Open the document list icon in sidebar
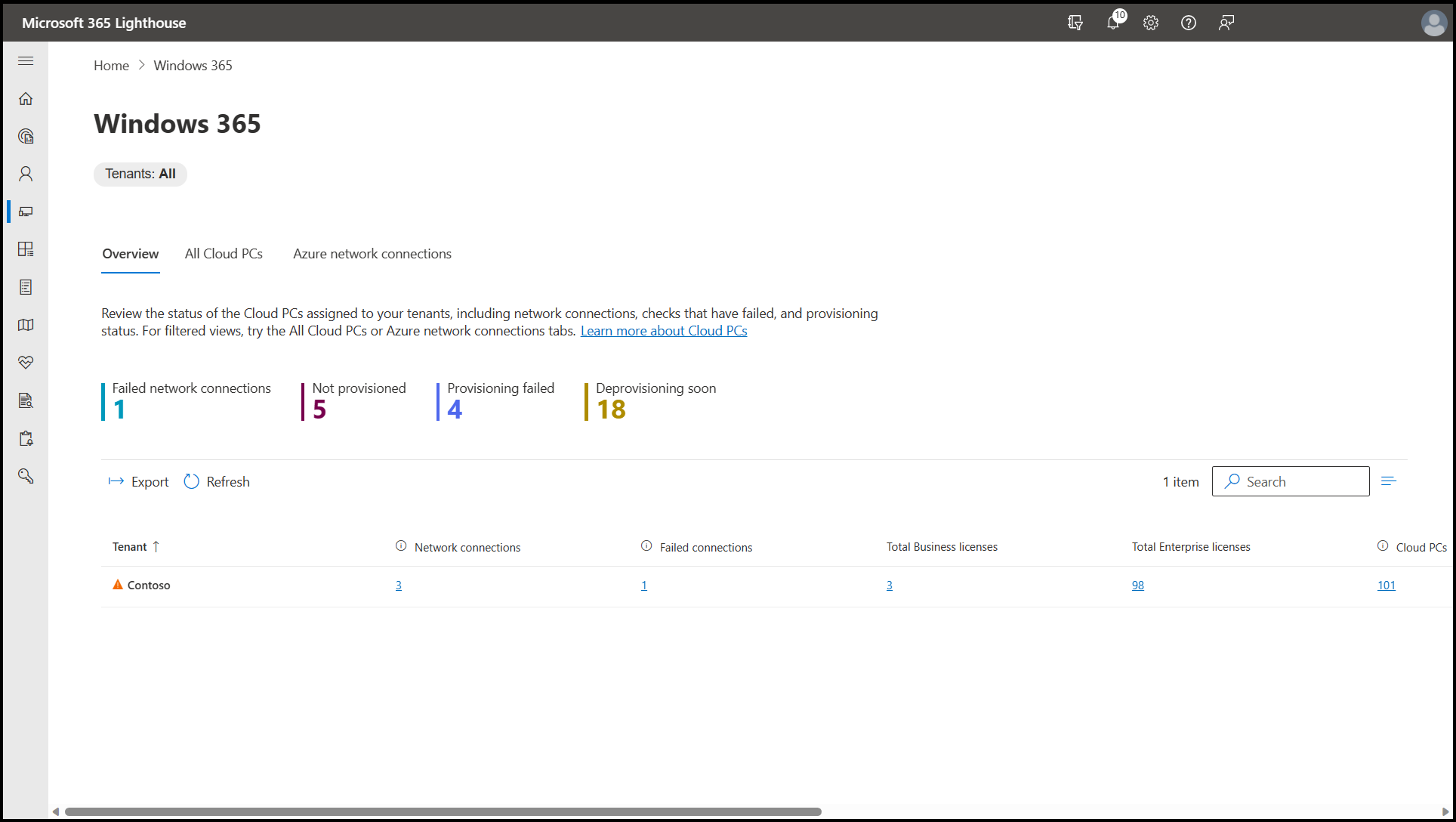The image size is (1456, 822). (x=26, y=287)
